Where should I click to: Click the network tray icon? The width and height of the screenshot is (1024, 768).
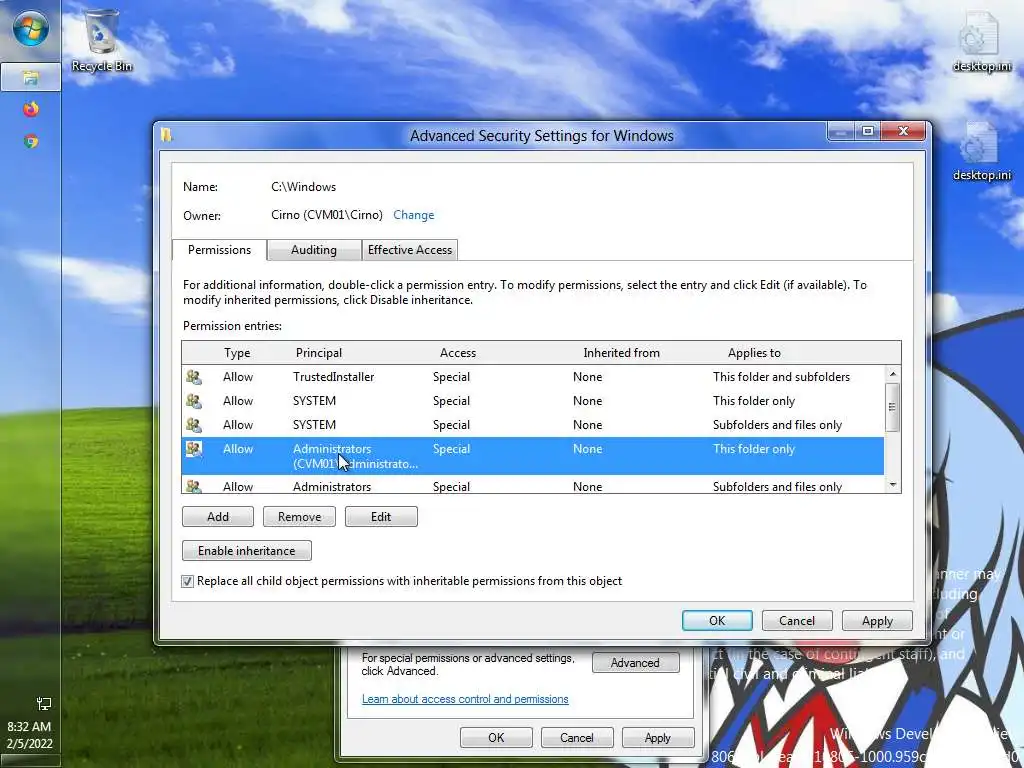pos(44,703)
